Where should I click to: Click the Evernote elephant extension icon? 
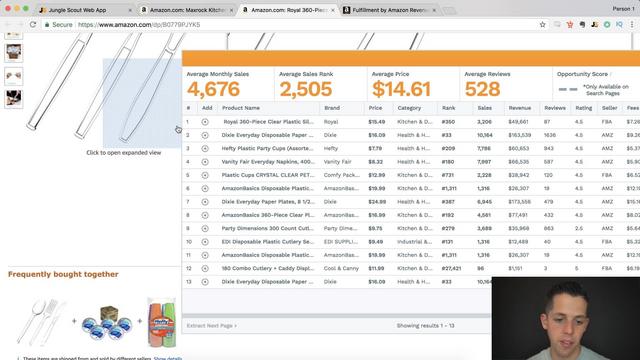pos(582,24)
